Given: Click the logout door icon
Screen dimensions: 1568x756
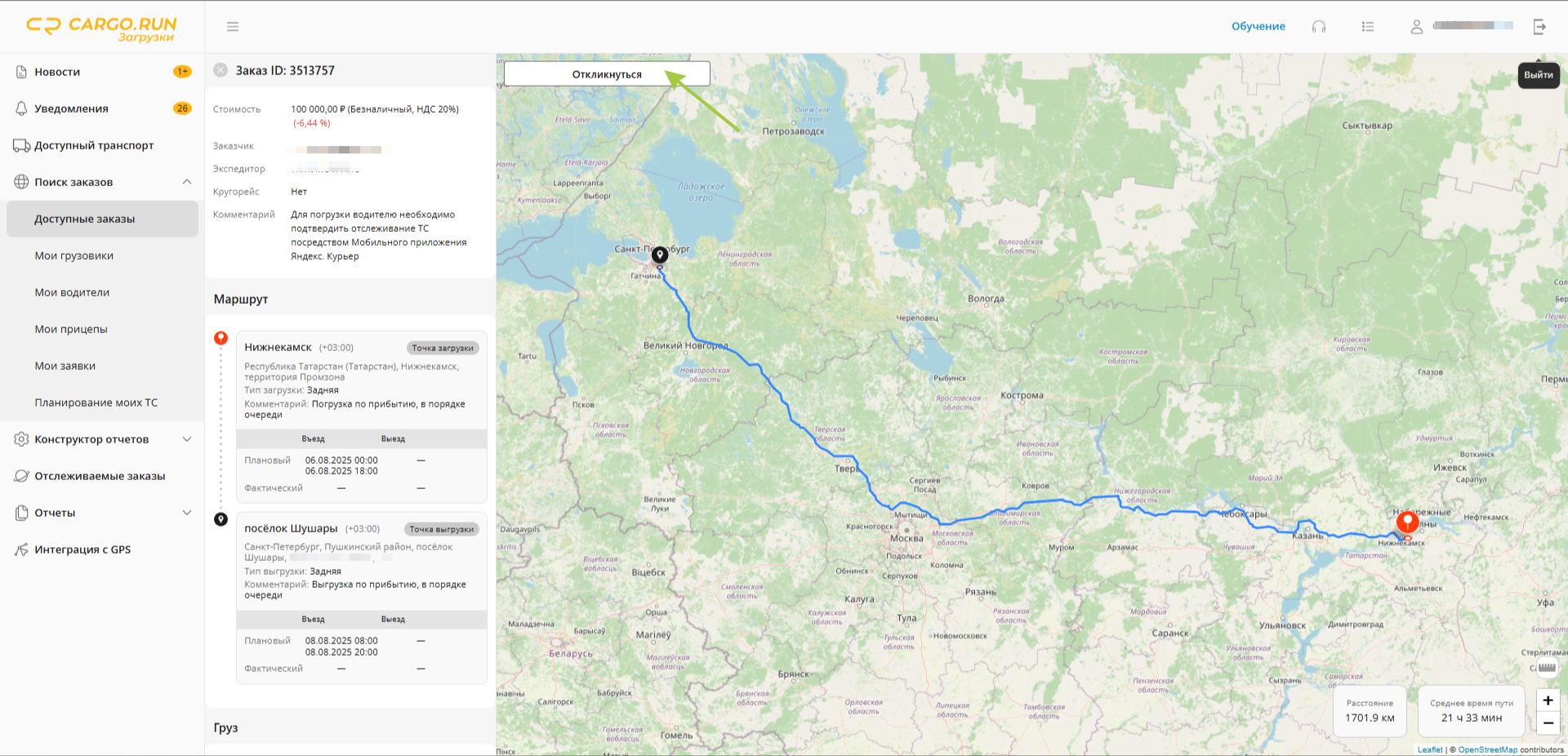Looking at the screenshot, I should pos(1539,27).
